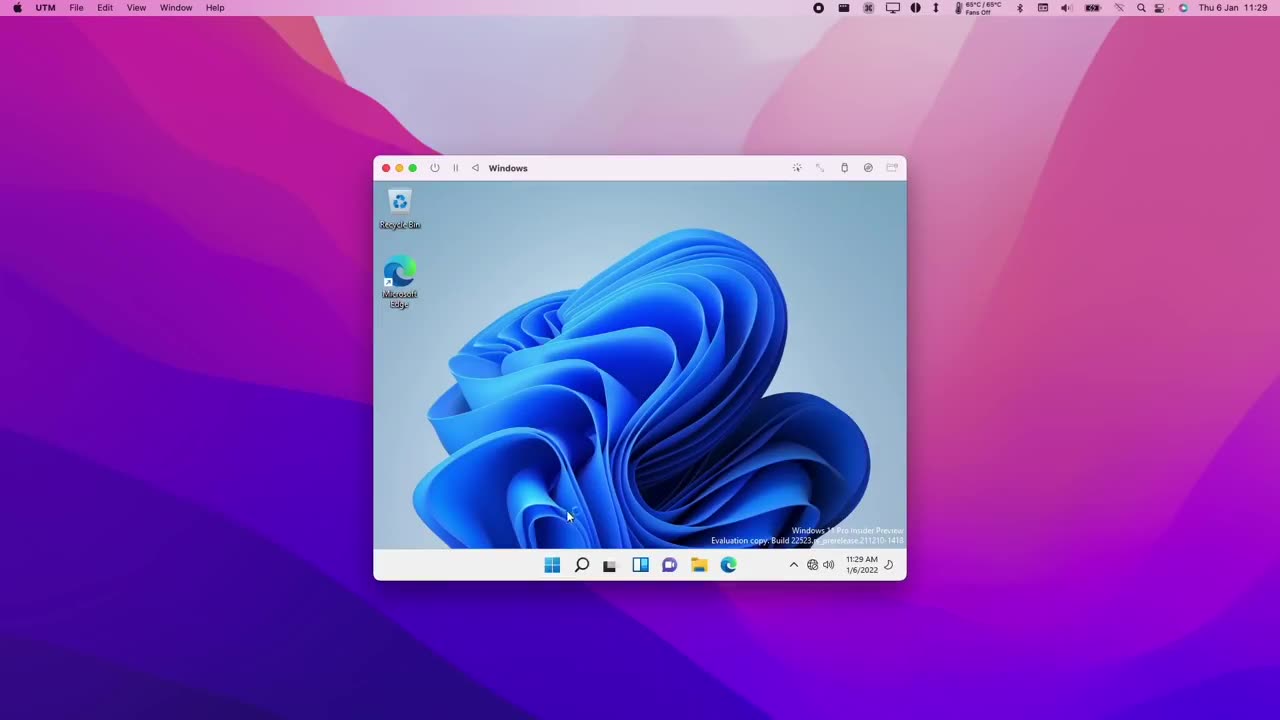Open Bluetooth status in macOS menu bar

[1020, 8]
